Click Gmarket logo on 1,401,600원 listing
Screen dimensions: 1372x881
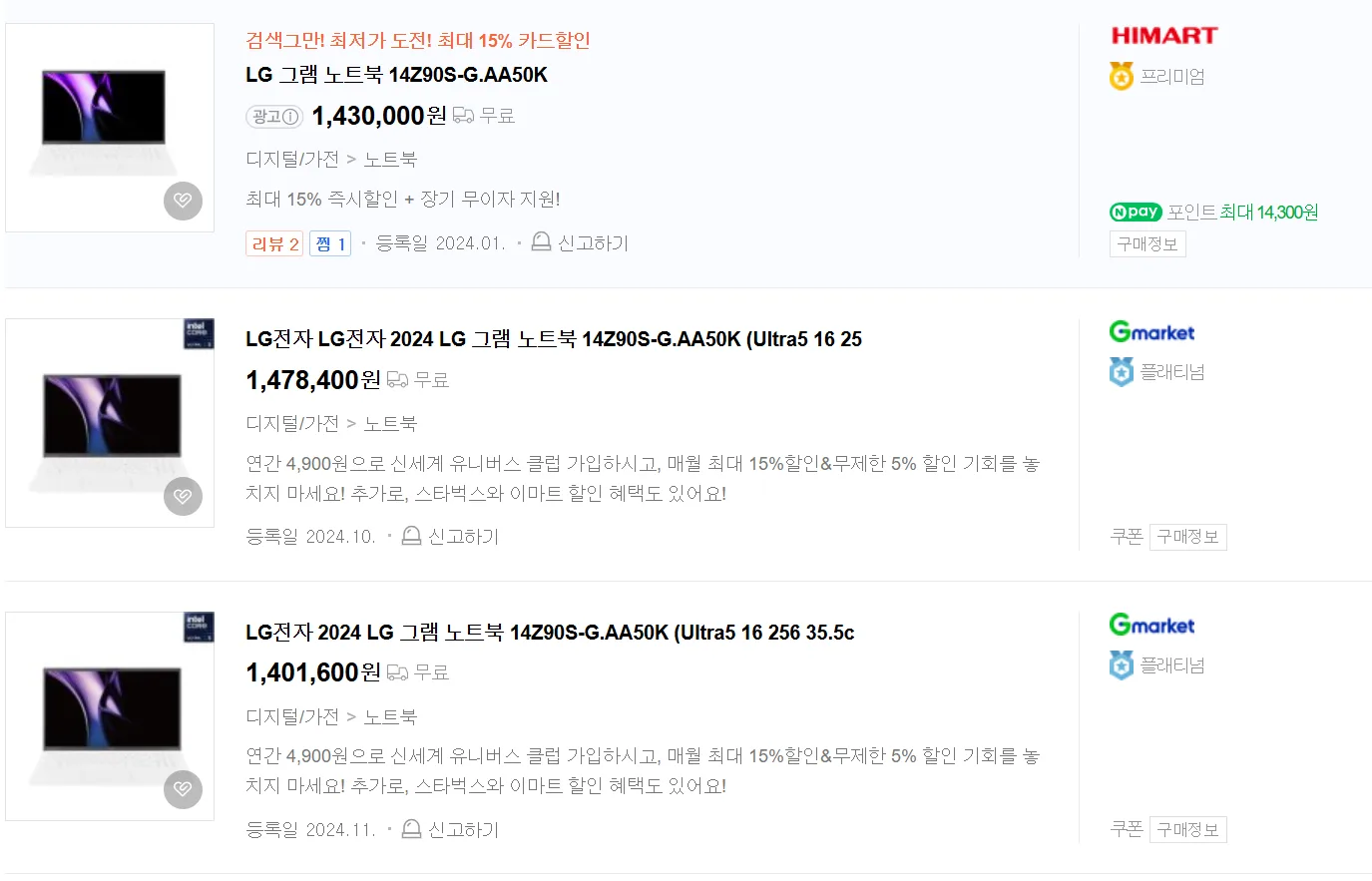[x=1151, y=625]
